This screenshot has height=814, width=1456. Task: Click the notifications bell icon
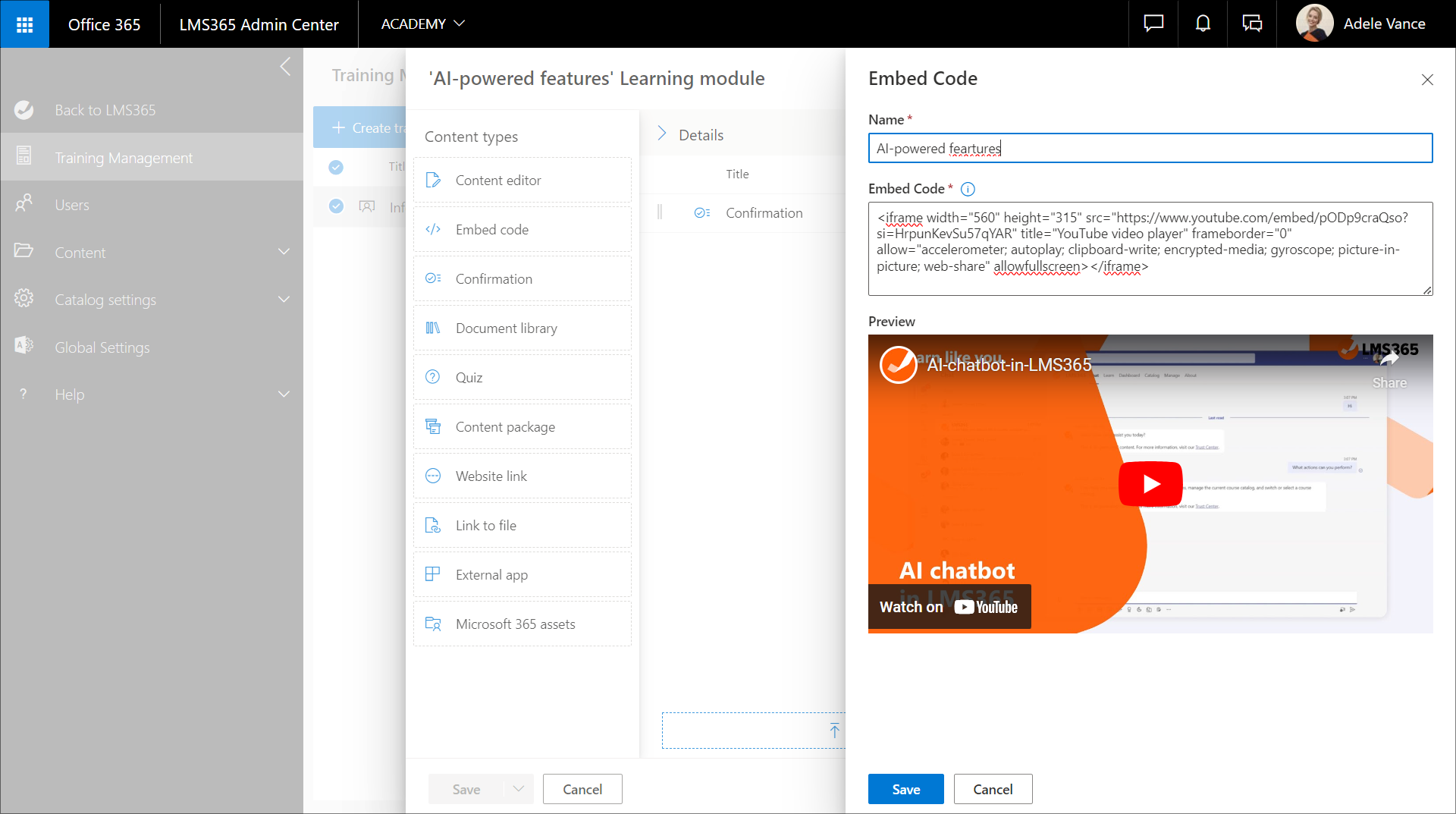pyautogui.click(x=1203, y=24)
